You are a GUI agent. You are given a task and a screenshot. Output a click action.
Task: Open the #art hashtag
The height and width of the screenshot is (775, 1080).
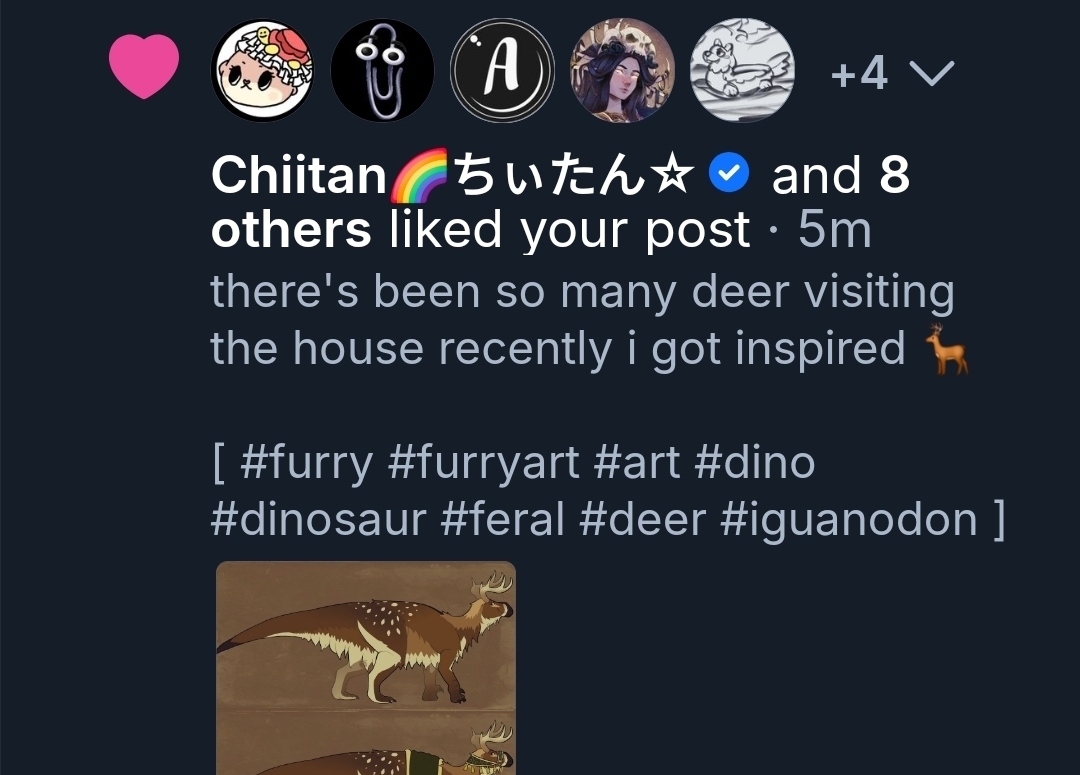pyautogui.click(x=637, y=463)
